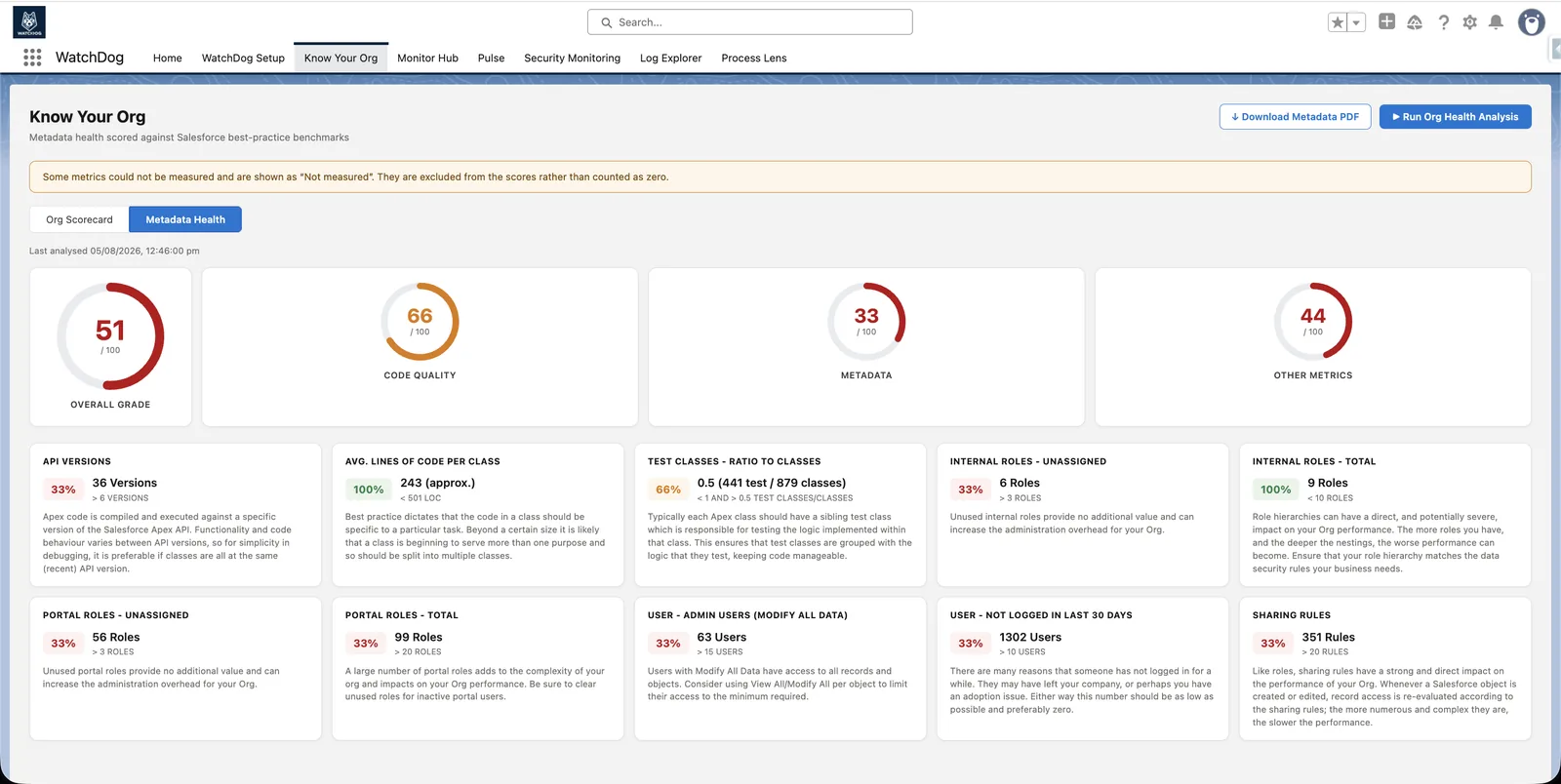This screenshot has width=1561, height=784.
Task: Click the 'API VERSIONS' card heading
Action: pyautogui.click(x=77, y=461)
